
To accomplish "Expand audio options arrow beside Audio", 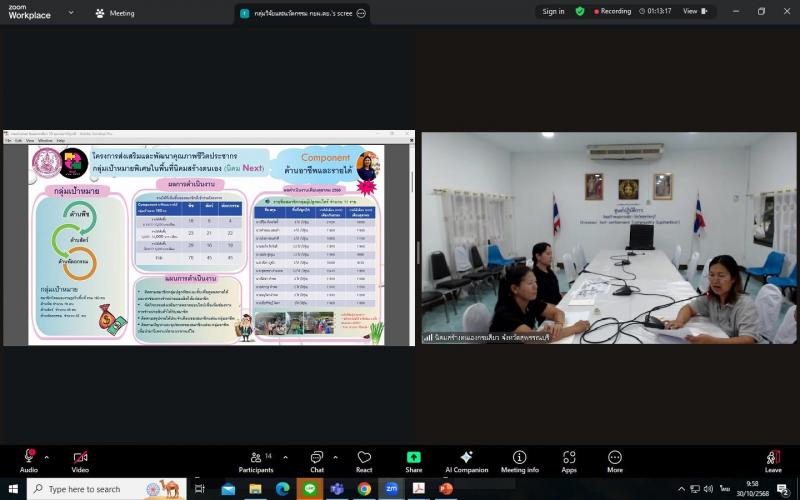I will (46, 457).
